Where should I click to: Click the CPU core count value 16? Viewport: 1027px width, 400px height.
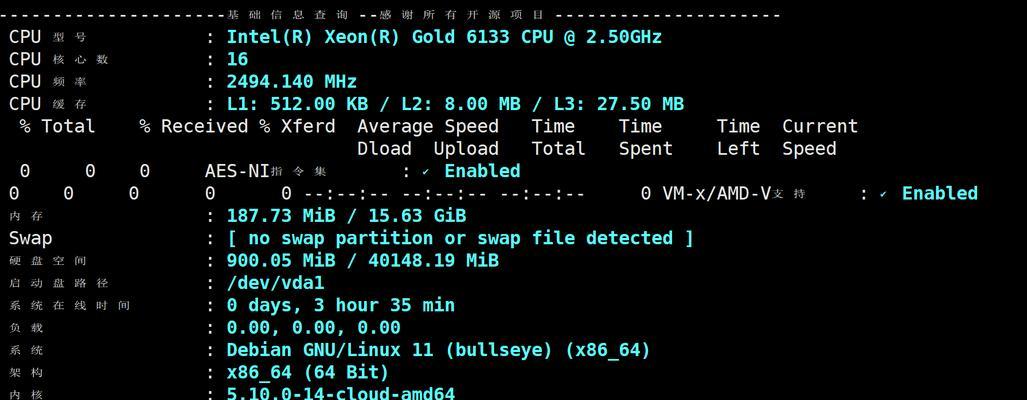click(237, 60)
